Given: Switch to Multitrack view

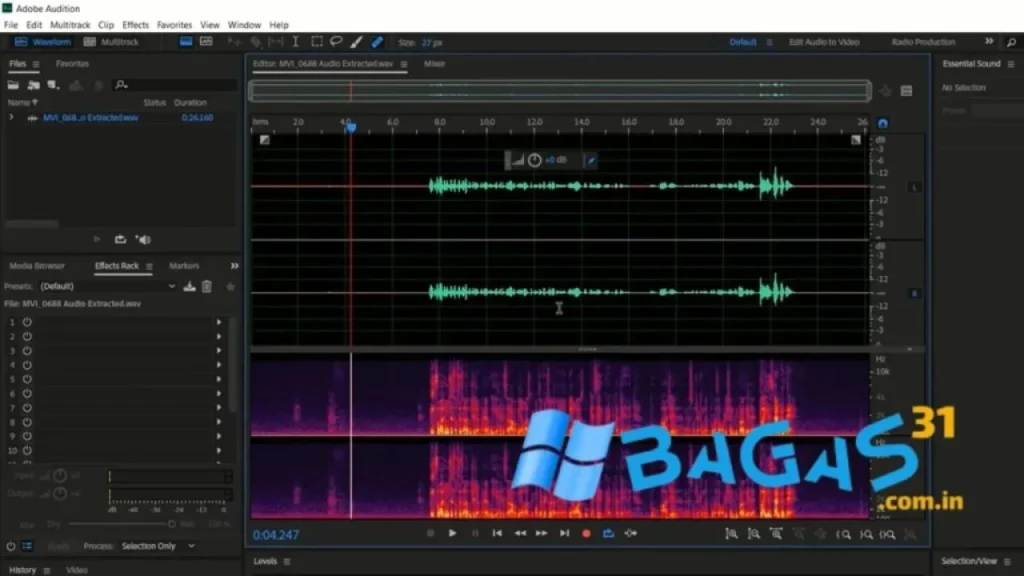Looking at the screenshot, I should click(x=112, y=42).
